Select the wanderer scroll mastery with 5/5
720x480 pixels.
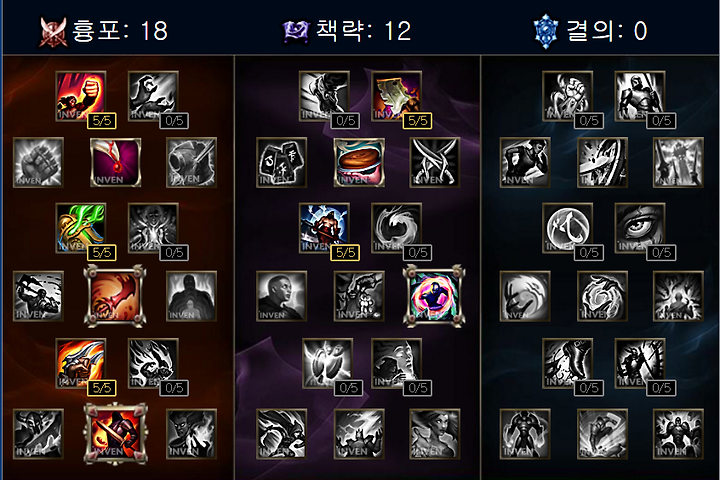[x=396, y=96]
